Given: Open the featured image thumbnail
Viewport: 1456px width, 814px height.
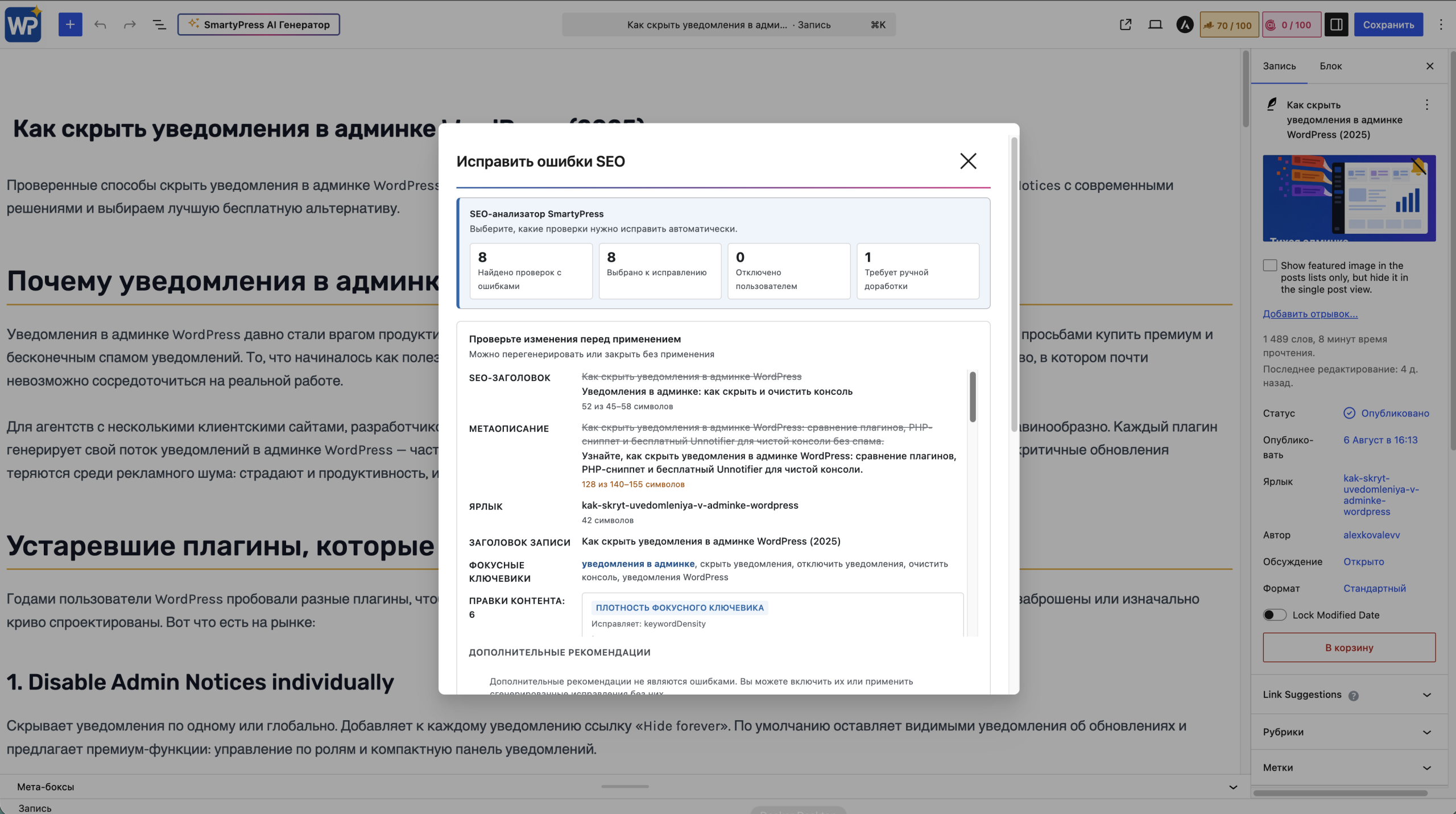Looking at the screenshot, I should tap(1349, 198).
